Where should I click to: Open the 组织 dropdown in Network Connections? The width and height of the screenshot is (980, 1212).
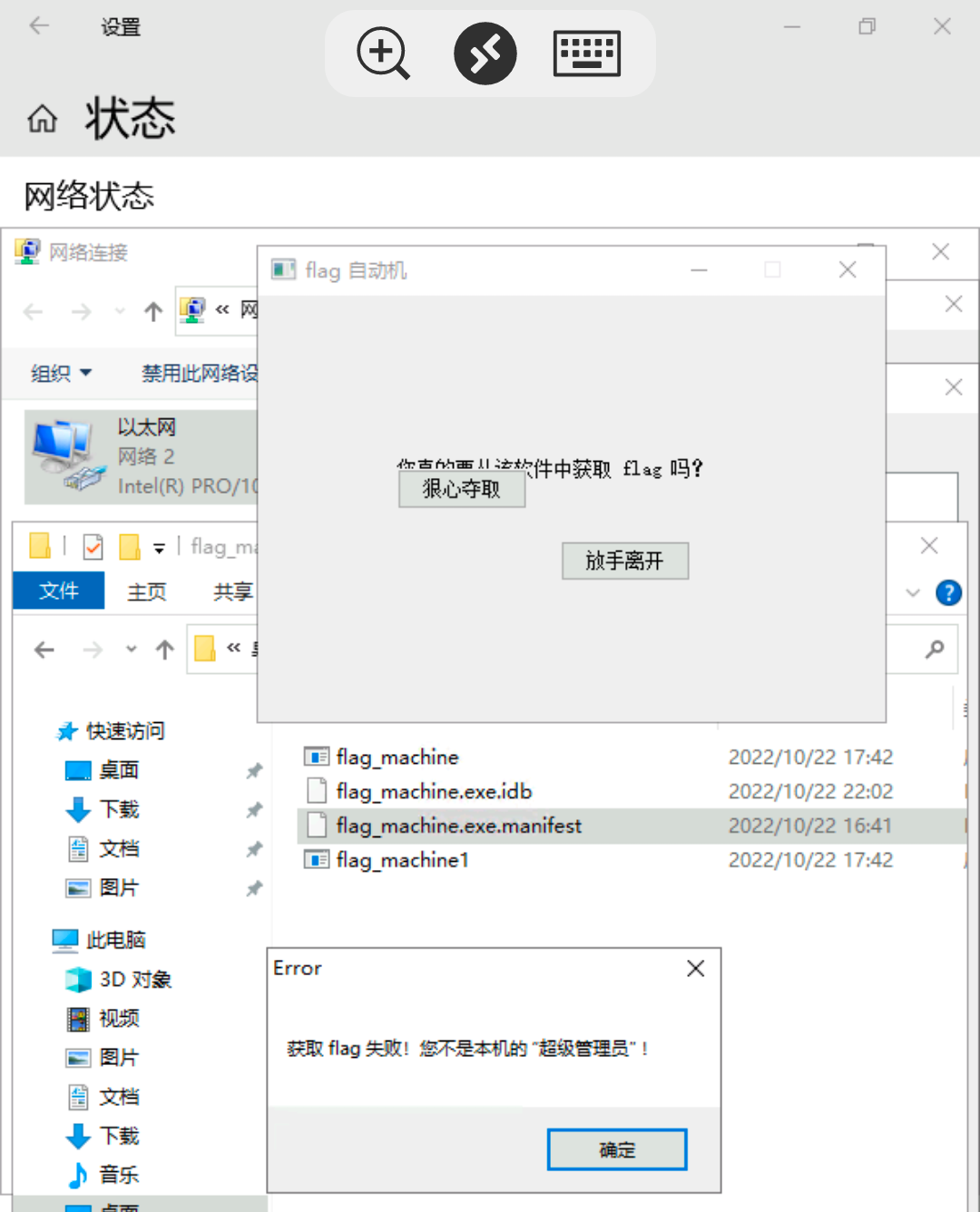60,373
